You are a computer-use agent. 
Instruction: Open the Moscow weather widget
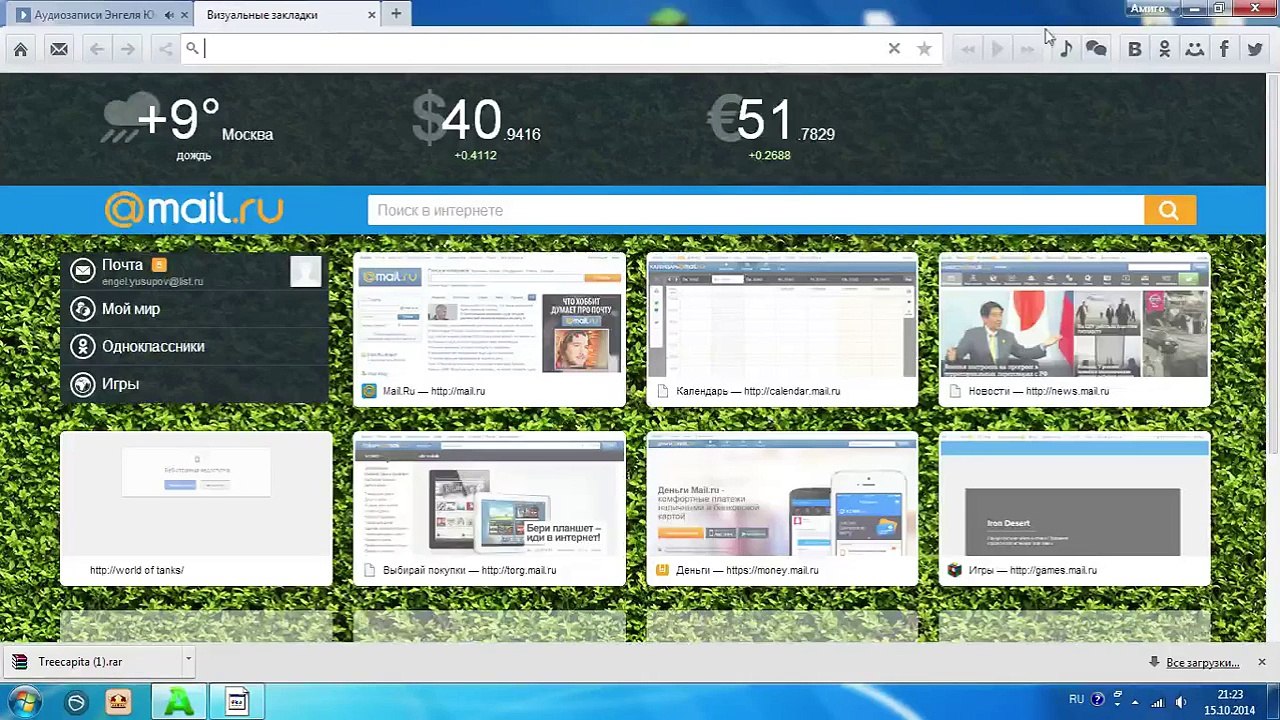click(x=187, y=126)
